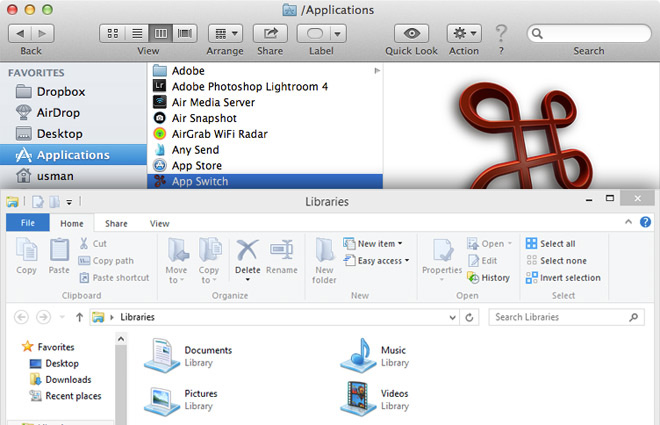Expand the Adobe folder arrow
The height and width of the screenshot is (425, 660).
(x=377, y=71)
